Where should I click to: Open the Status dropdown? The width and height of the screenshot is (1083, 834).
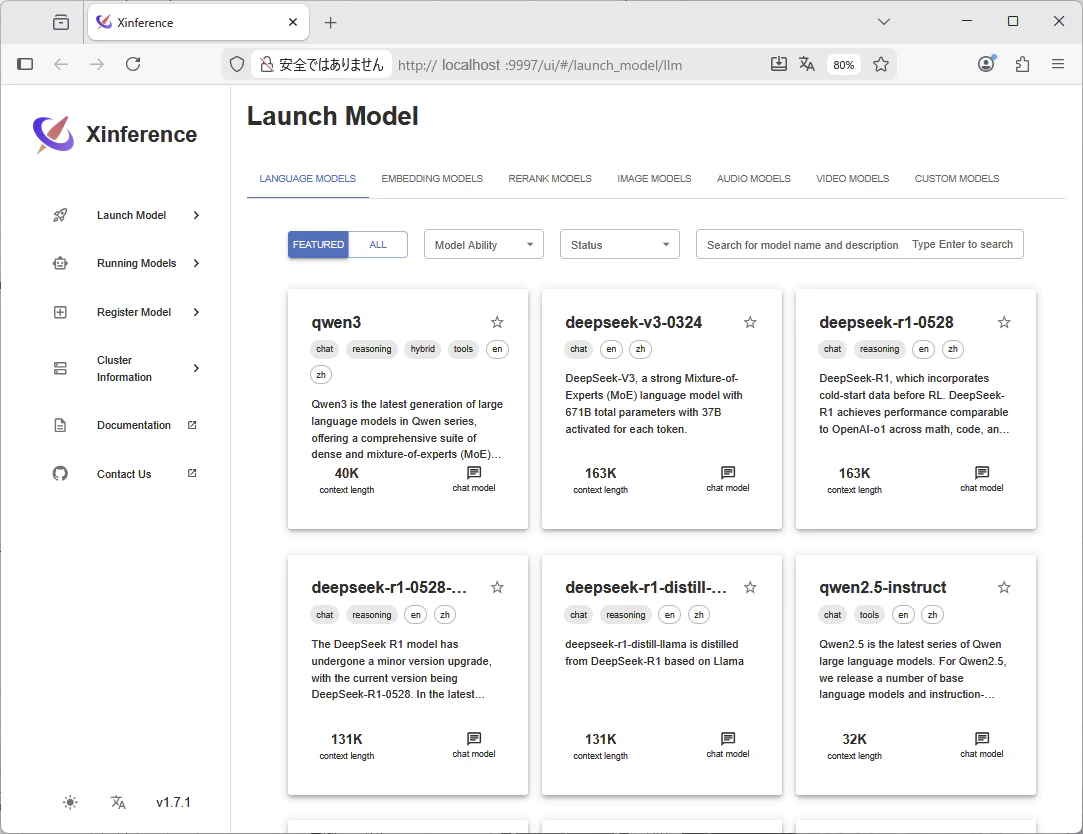coord(620,245)
